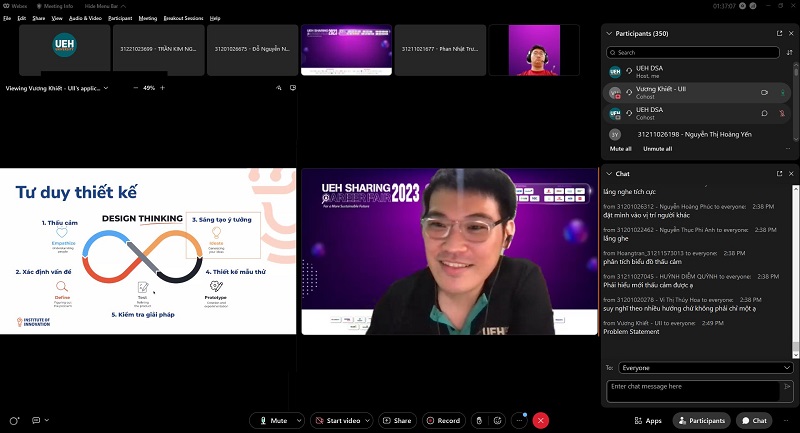This screenshot has height=433, width=800.
Task: Open the Meeting menu
Action: click(148, 18)
